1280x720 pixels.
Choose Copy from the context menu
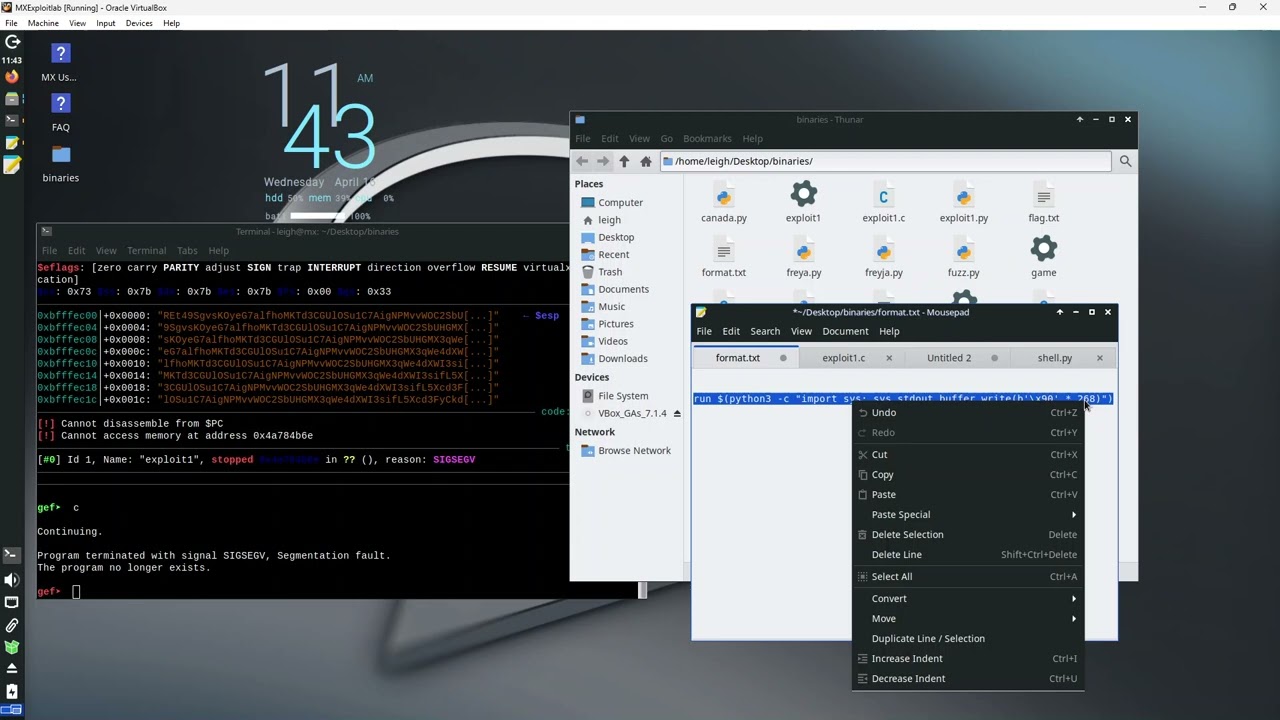coord(968,474)
